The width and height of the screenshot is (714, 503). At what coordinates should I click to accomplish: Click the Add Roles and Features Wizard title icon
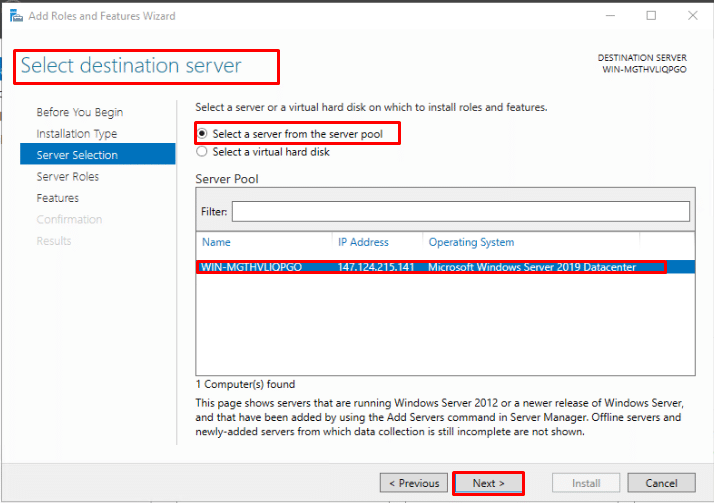[15, 16]
